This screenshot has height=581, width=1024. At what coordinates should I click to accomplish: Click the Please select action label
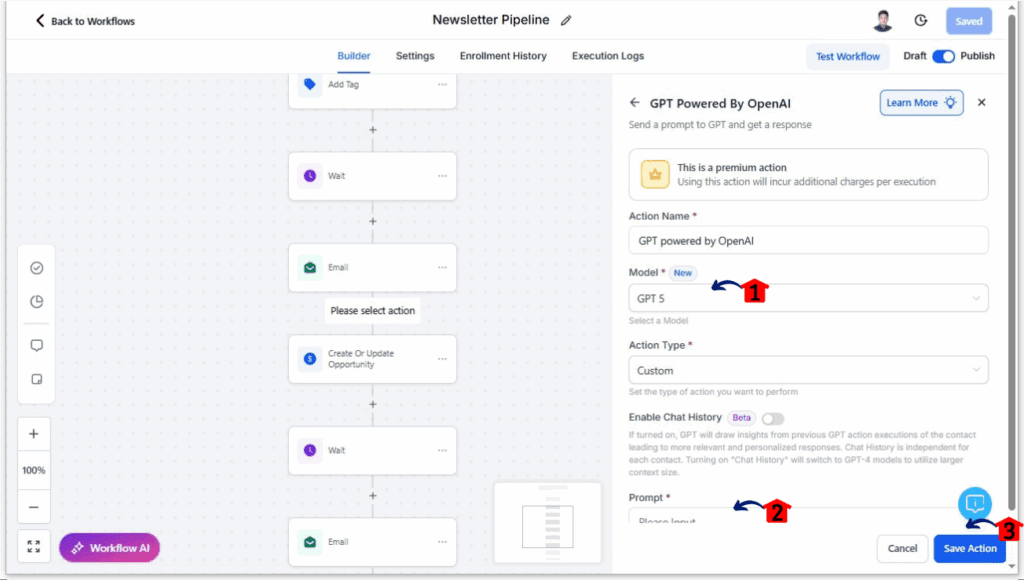coord(373,311)
